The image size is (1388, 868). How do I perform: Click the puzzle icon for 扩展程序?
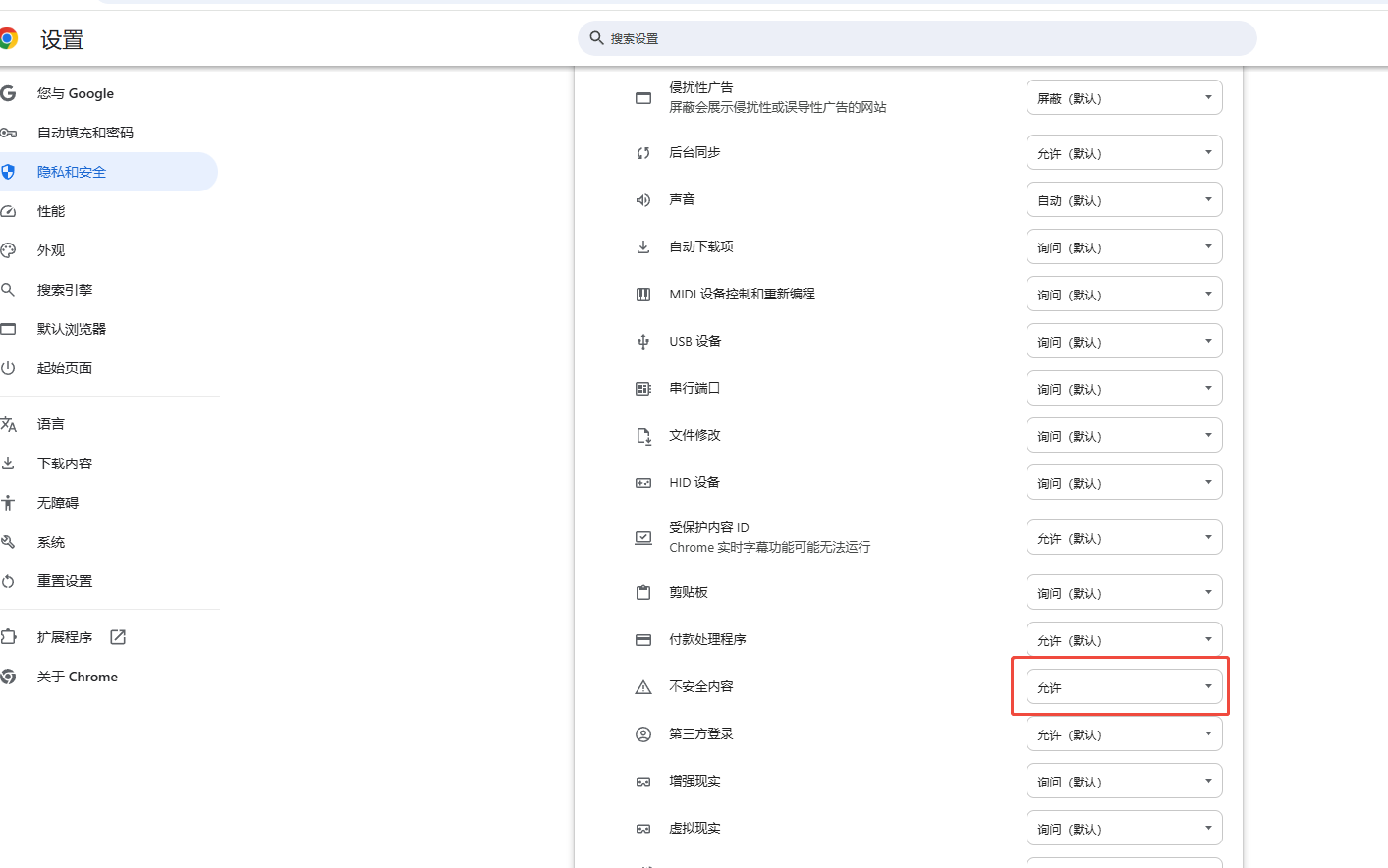[8, 637]
